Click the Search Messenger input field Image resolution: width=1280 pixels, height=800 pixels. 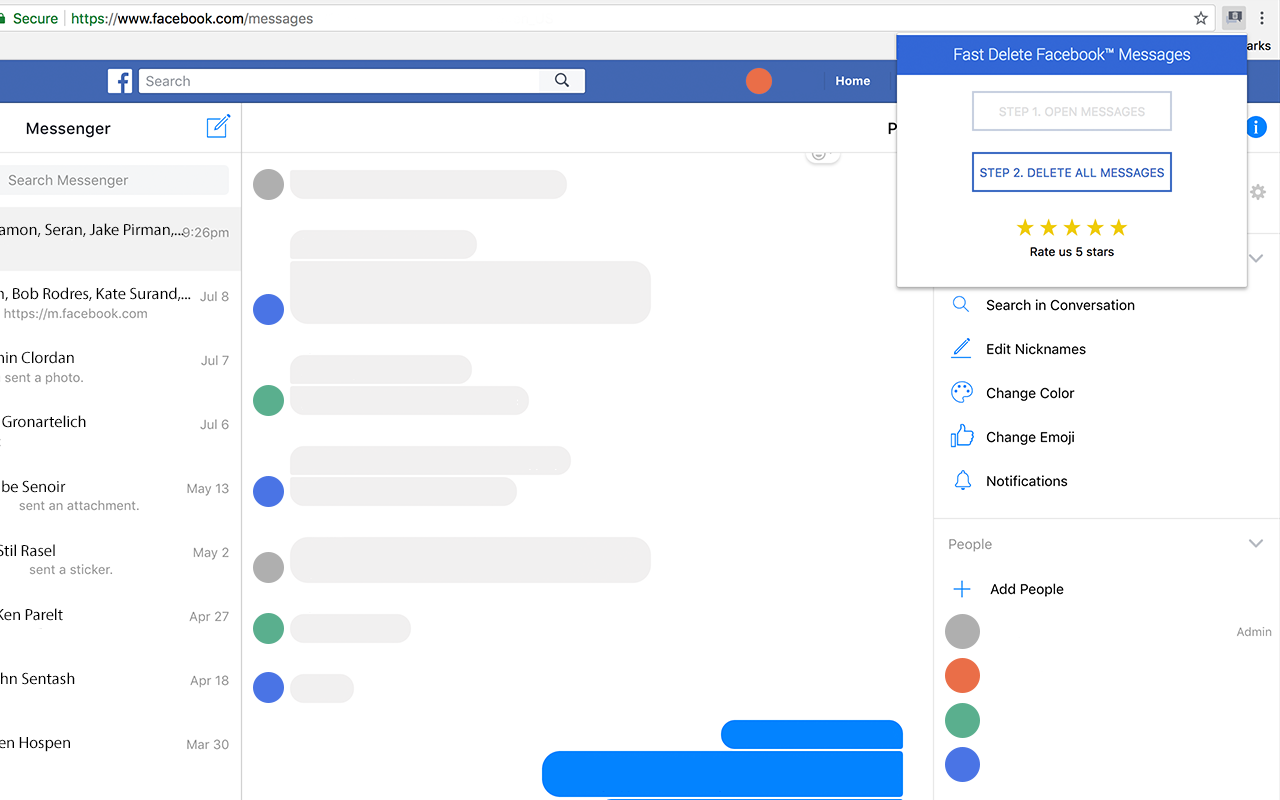[x=115, y=179]
